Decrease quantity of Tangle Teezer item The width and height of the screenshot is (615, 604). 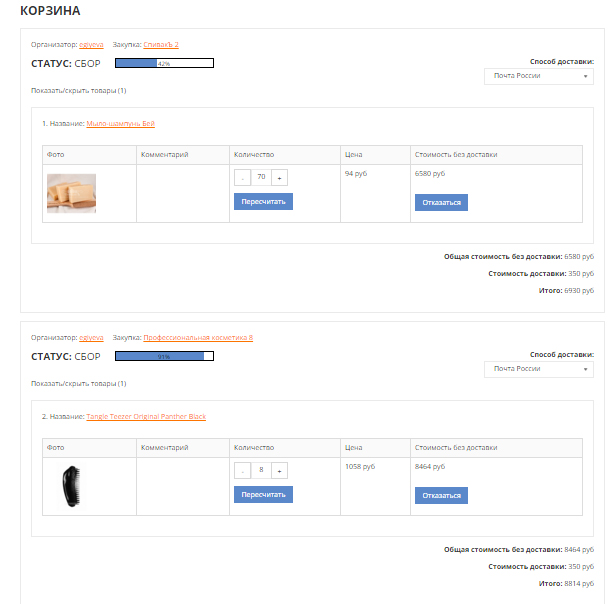[x=242, y=470]
